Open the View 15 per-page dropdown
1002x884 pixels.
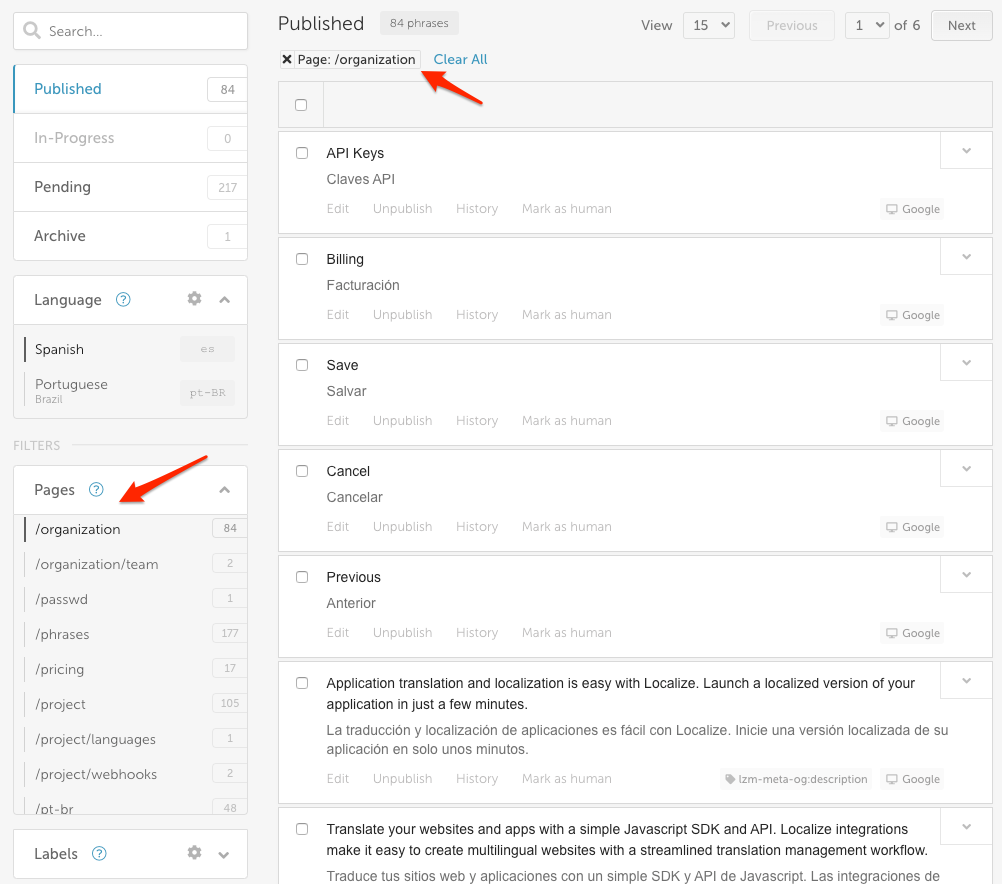(709, 26)
